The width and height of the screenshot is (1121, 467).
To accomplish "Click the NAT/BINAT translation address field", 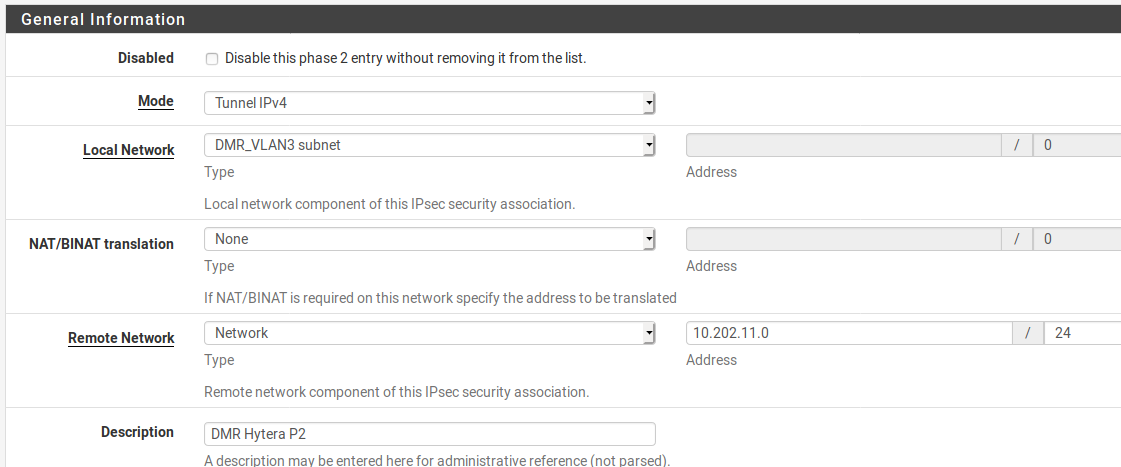I will [844, 239].
